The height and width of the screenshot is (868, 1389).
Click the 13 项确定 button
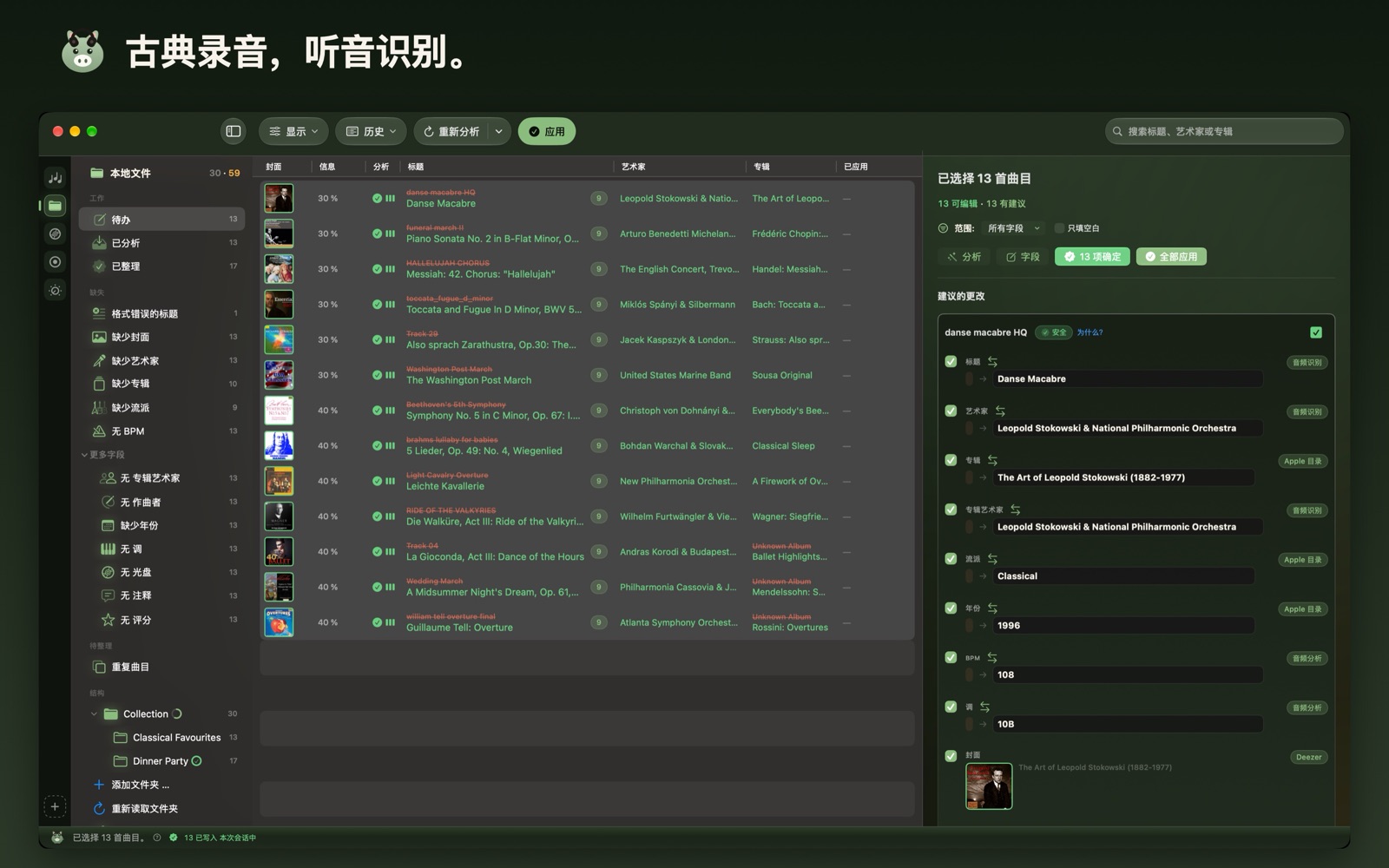point(1092,257)
